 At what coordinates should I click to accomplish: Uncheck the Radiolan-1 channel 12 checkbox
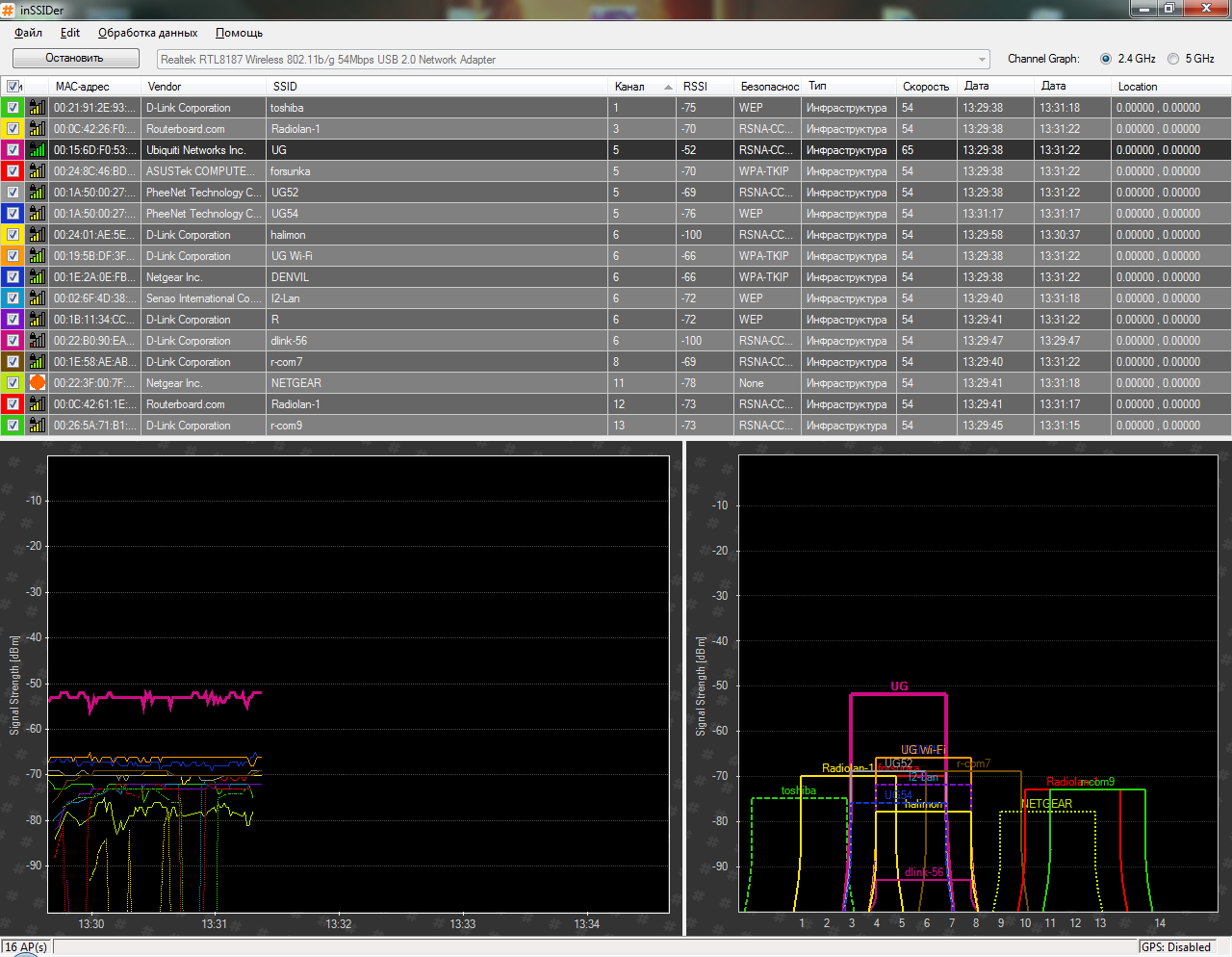[x=13, y=404]
